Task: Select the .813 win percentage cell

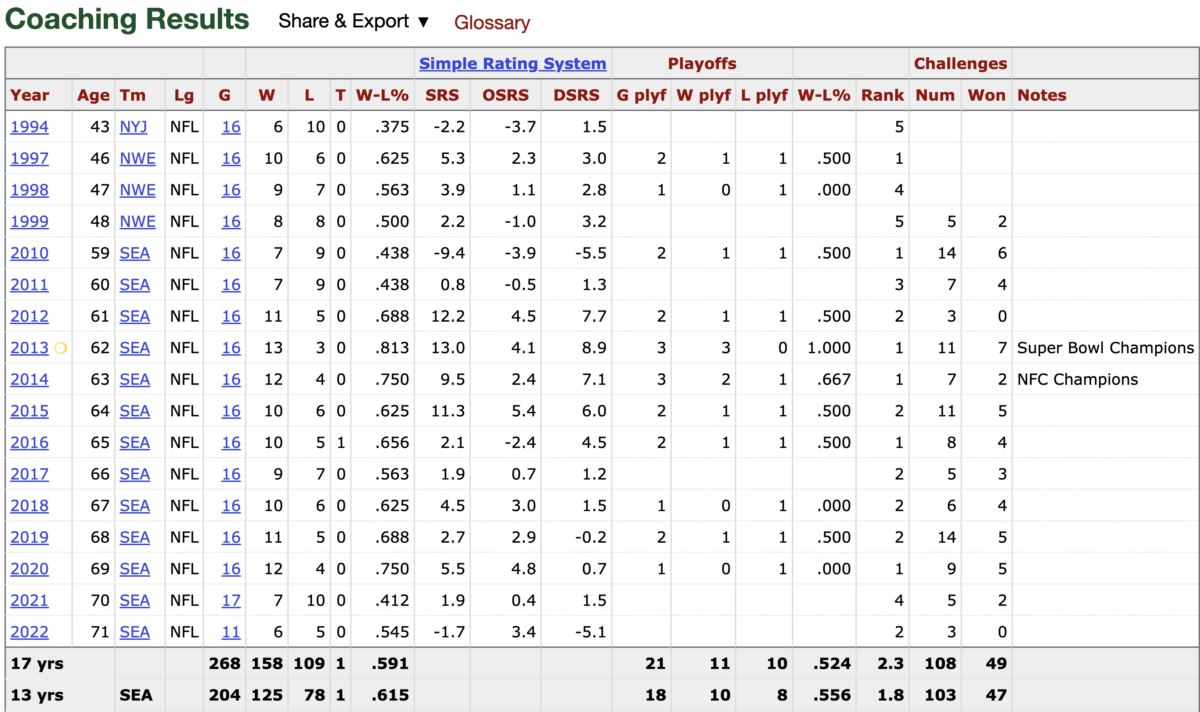Action: coord(392,348)
